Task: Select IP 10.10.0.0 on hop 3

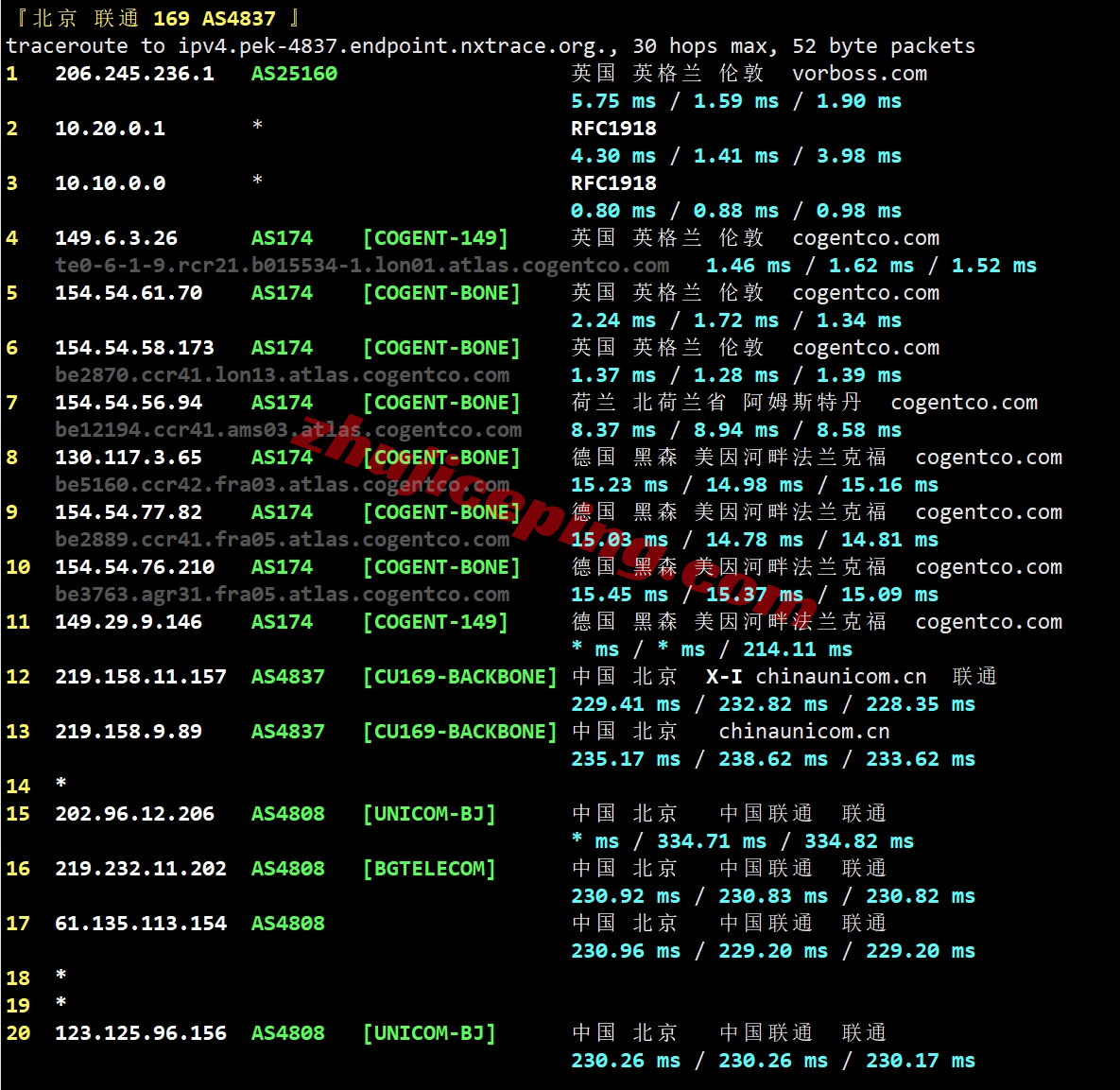Action: [x=110, y=183]
